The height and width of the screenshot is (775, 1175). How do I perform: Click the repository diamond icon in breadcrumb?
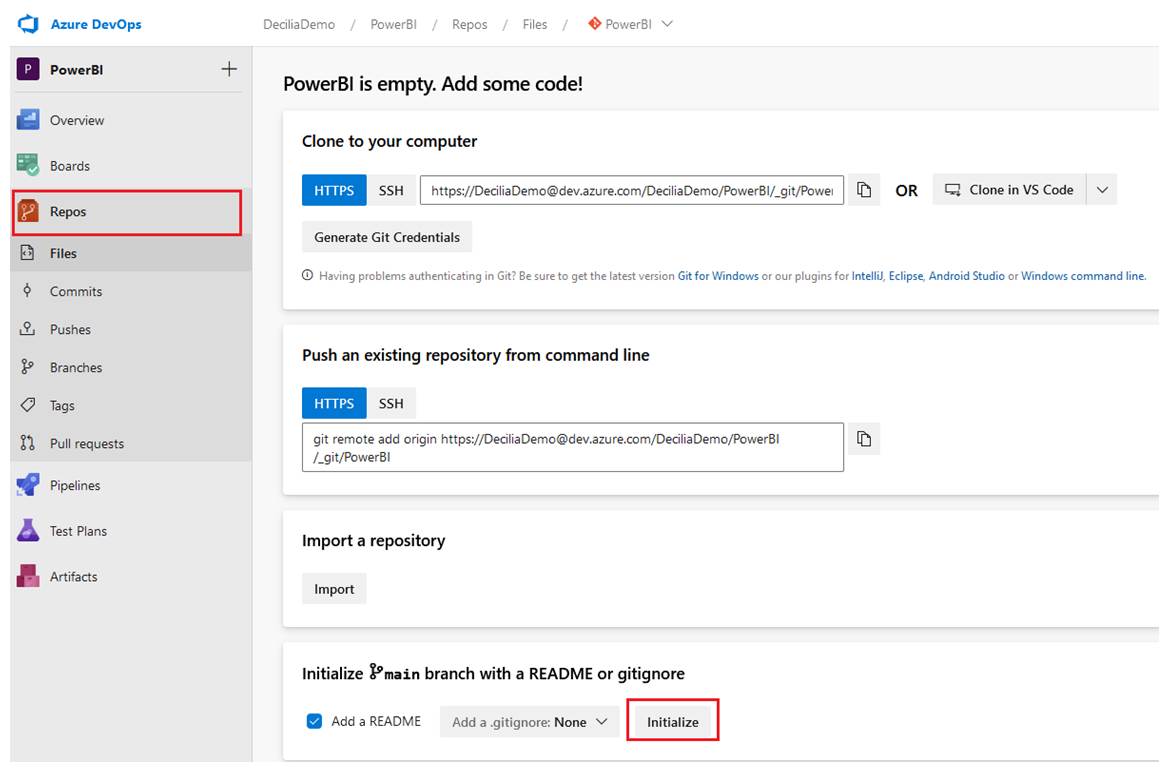point(594,24)
